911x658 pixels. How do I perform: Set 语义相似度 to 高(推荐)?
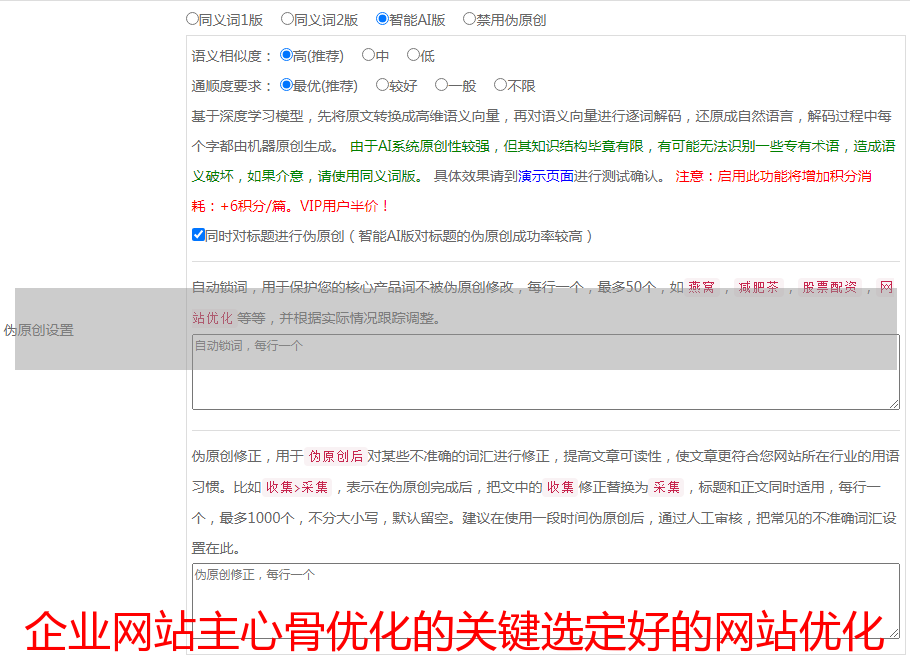click(287, 56)
